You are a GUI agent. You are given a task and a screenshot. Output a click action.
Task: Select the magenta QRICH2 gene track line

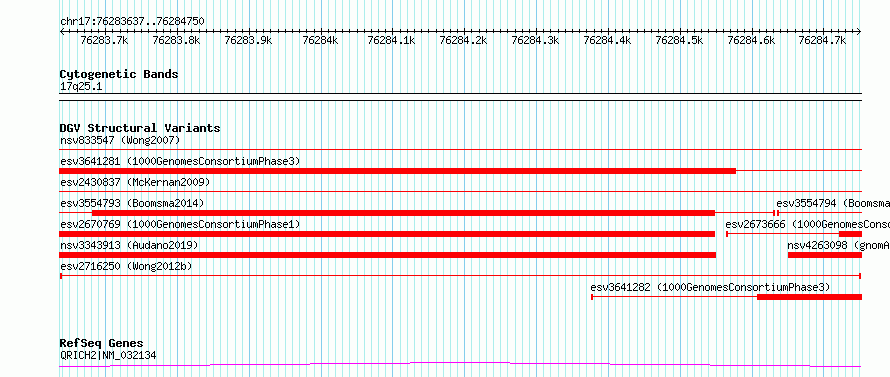[460, 364]
